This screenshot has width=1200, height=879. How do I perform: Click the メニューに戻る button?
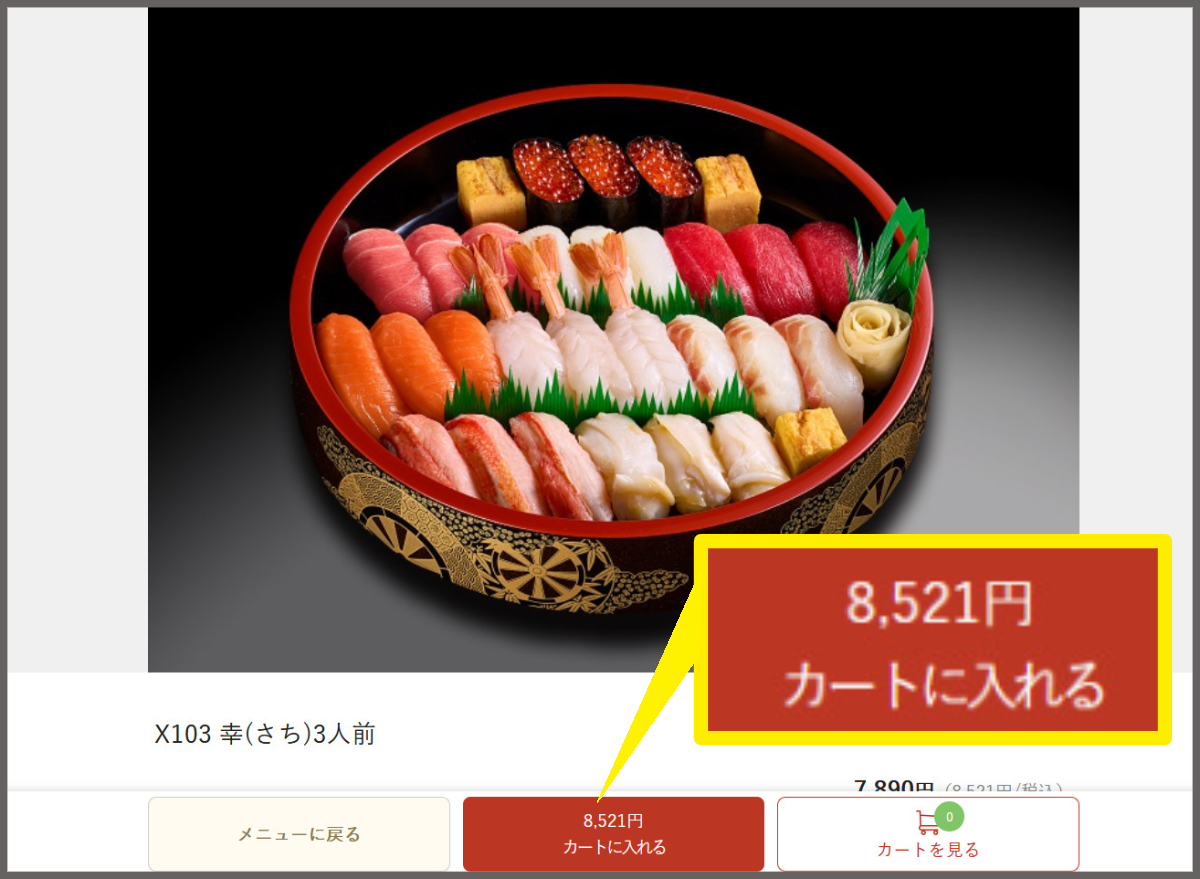[299, 834]
